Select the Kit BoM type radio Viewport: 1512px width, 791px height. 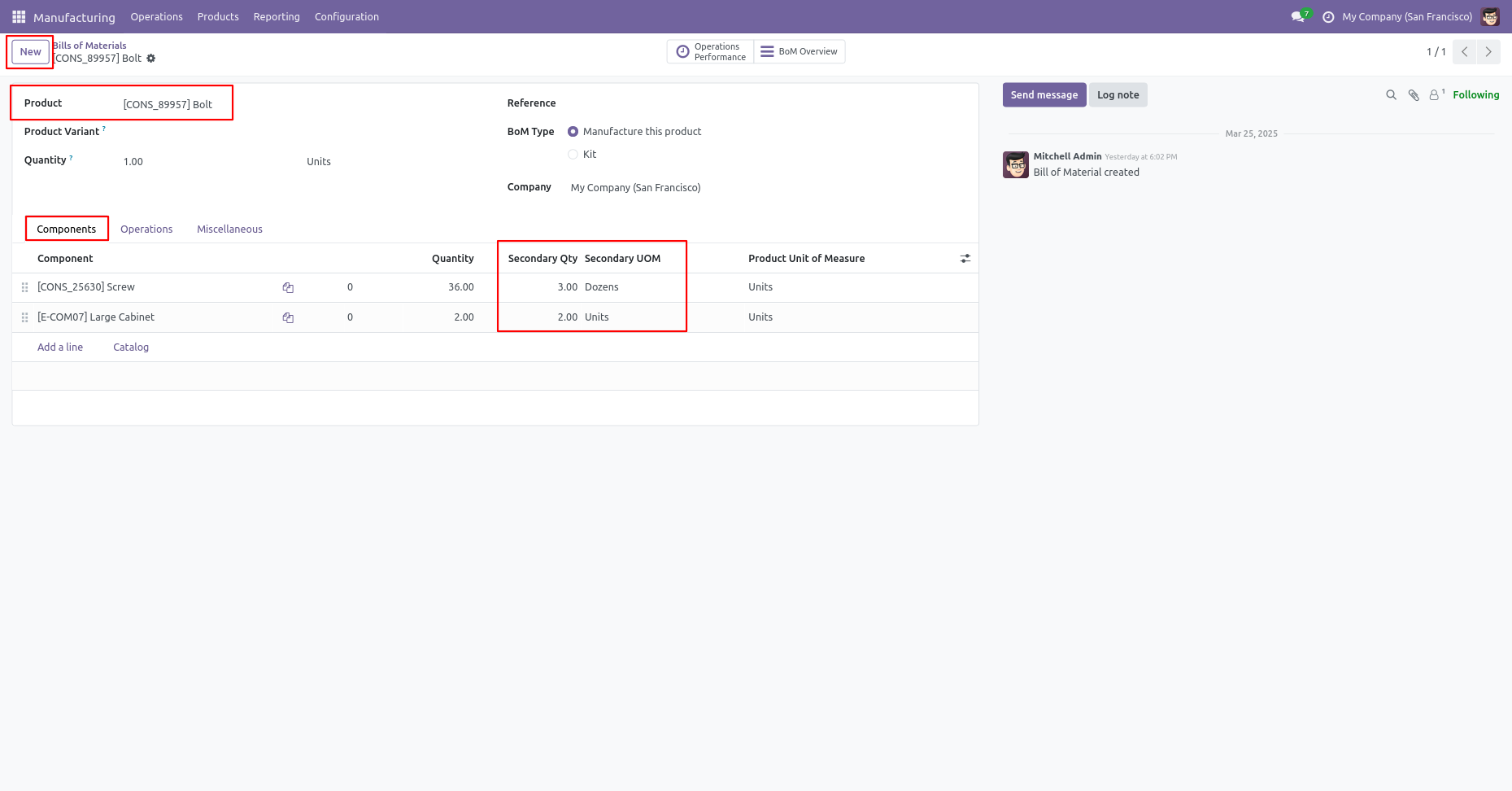tap(573, 155)
